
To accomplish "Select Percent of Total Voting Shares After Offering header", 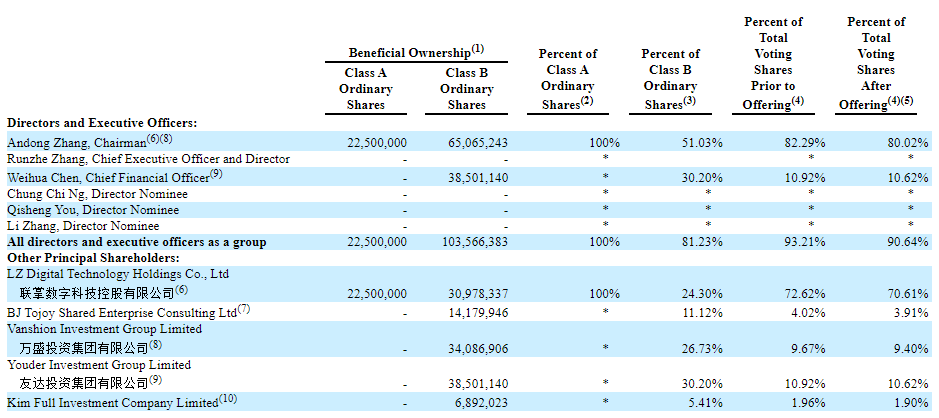I will pyautogui.click(x=876, y=63).
